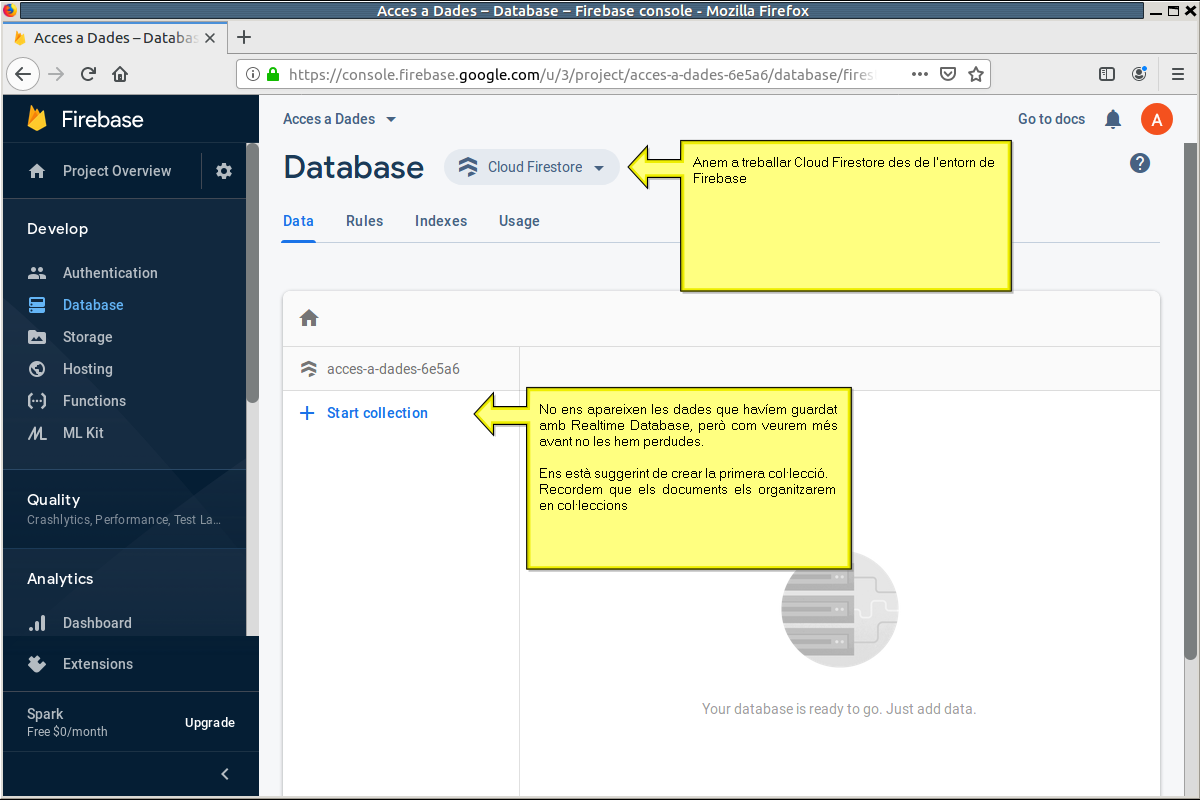Open notifications bell icon
1200x800 pixels.
[x=1113, y=119]
